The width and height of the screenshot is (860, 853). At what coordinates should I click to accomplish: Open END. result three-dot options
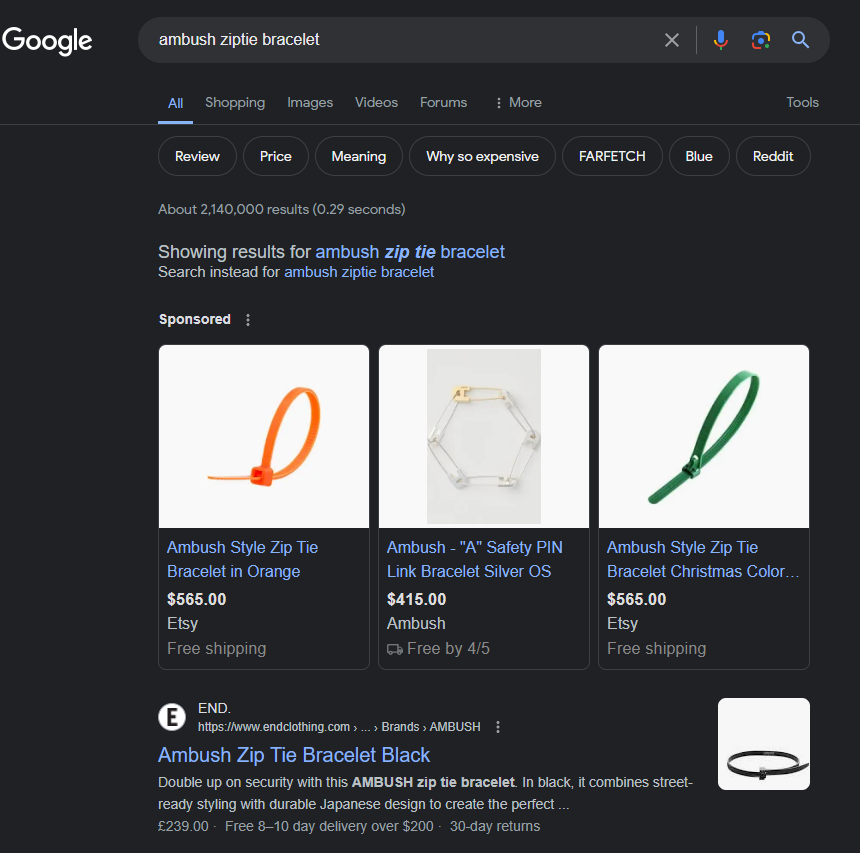tap(498, 727)
